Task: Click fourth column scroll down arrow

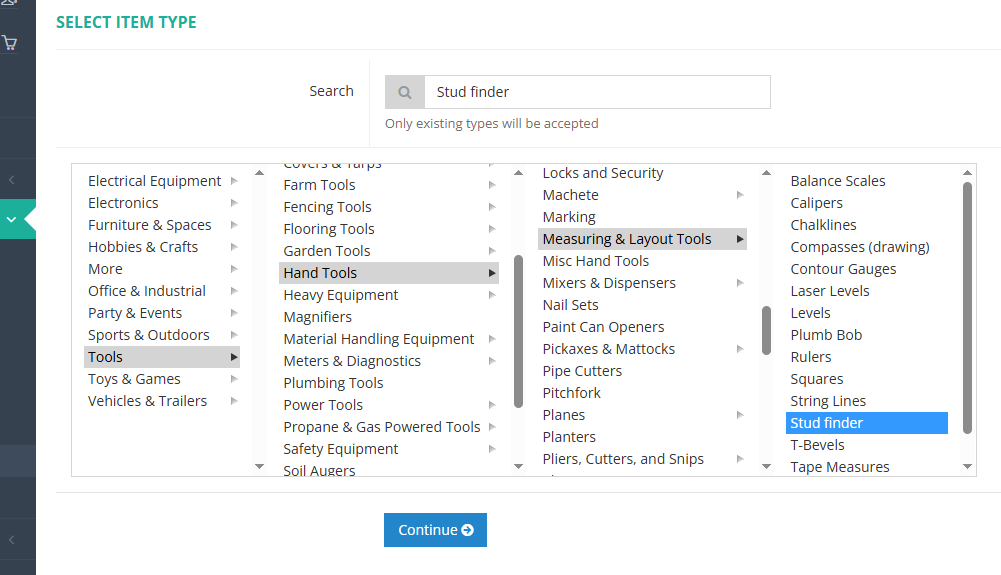Action: (x=967, y=467)
